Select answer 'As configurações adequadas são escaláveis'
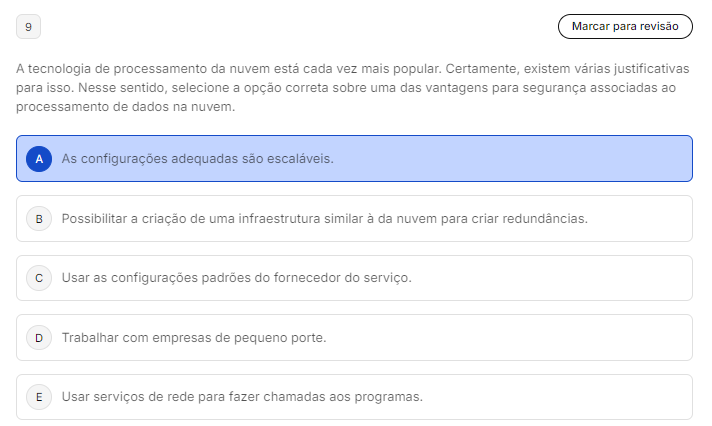 tap(197, 159)
